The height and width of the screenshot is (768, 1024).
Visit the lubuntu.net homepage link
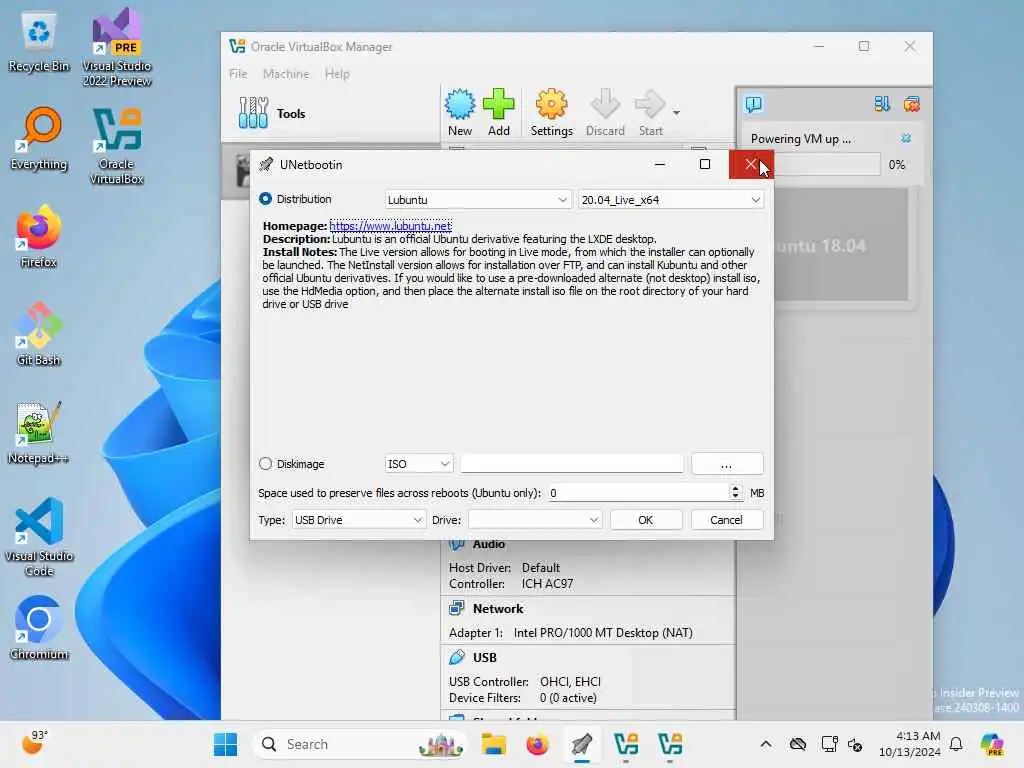click(390, 226)
